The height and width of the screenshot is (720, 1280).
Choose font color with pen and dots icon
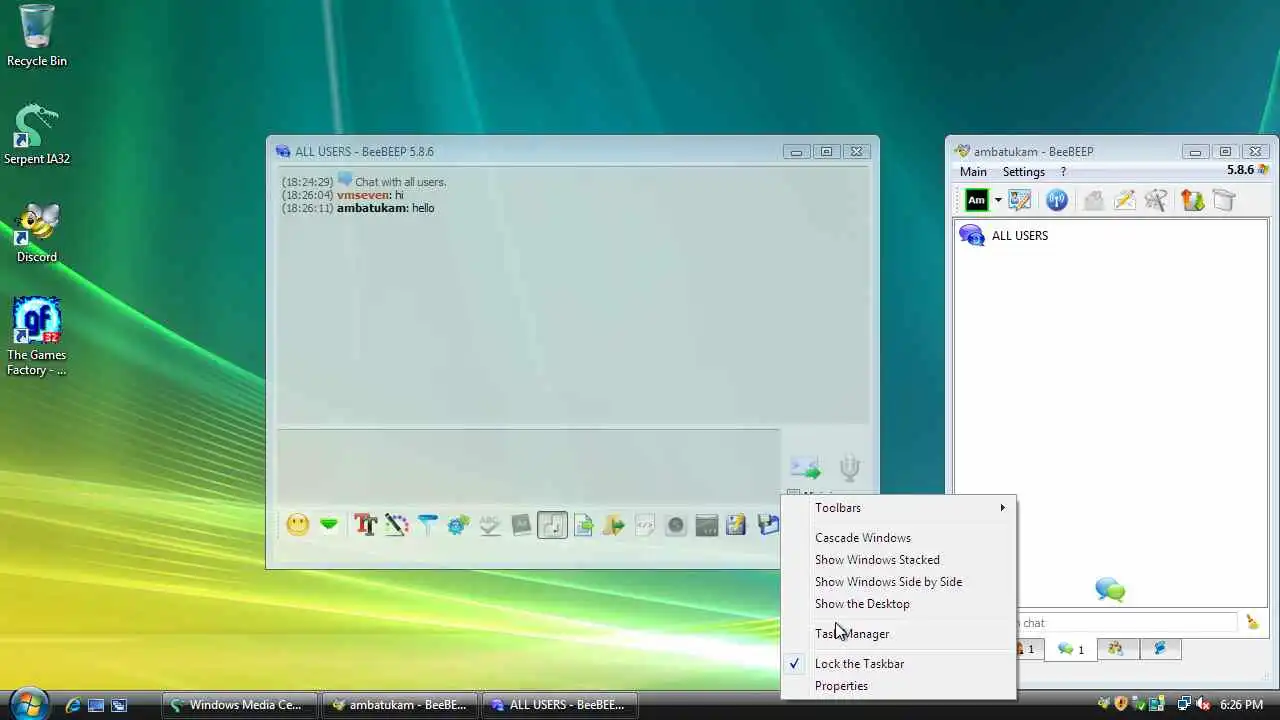tap(397, 524)
